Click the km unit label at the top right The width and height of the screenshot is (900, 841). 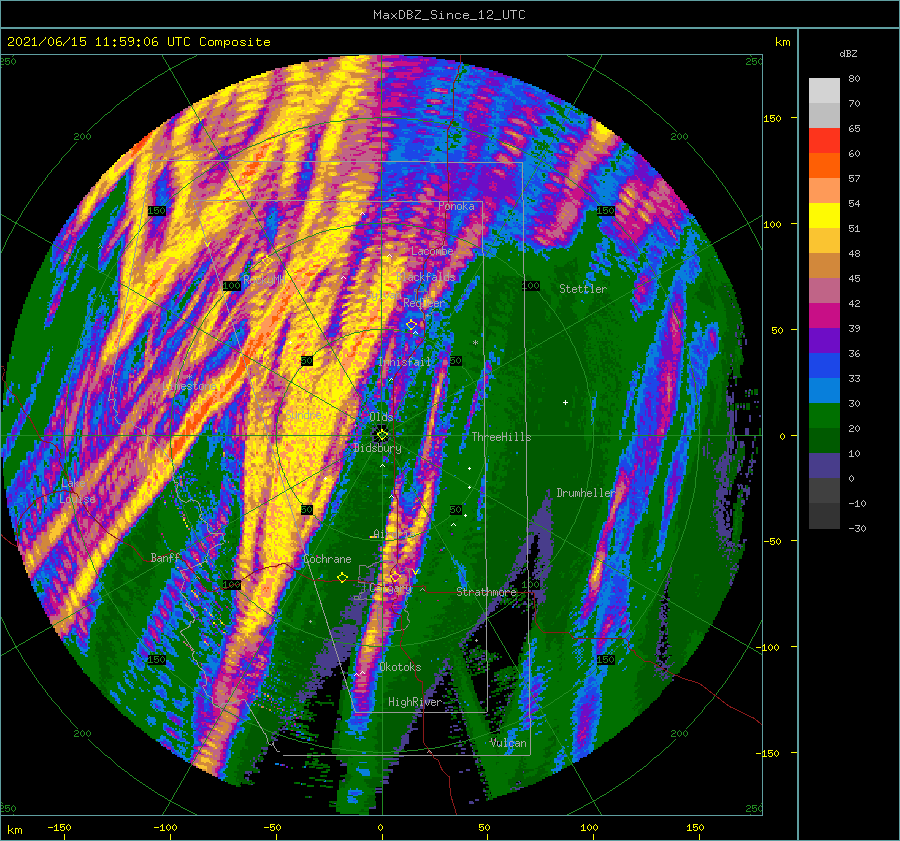[x=782, y=42]
